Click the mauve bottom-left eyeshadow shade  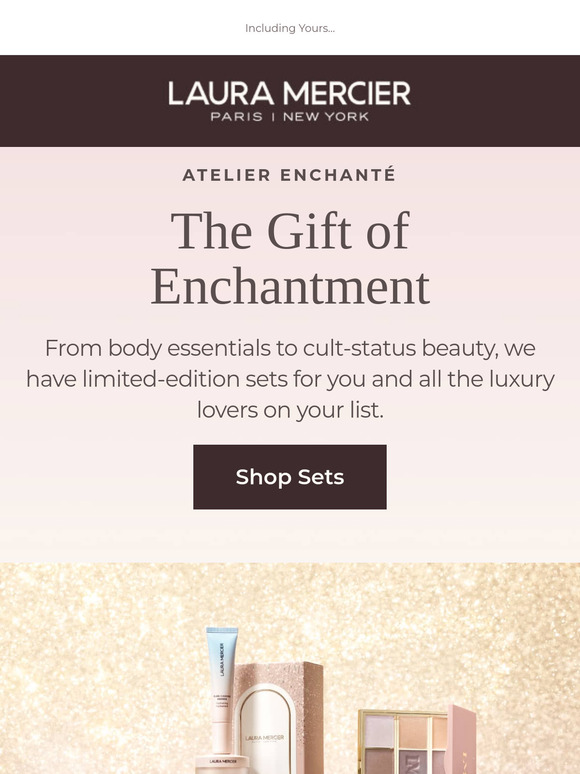(379, 762)
